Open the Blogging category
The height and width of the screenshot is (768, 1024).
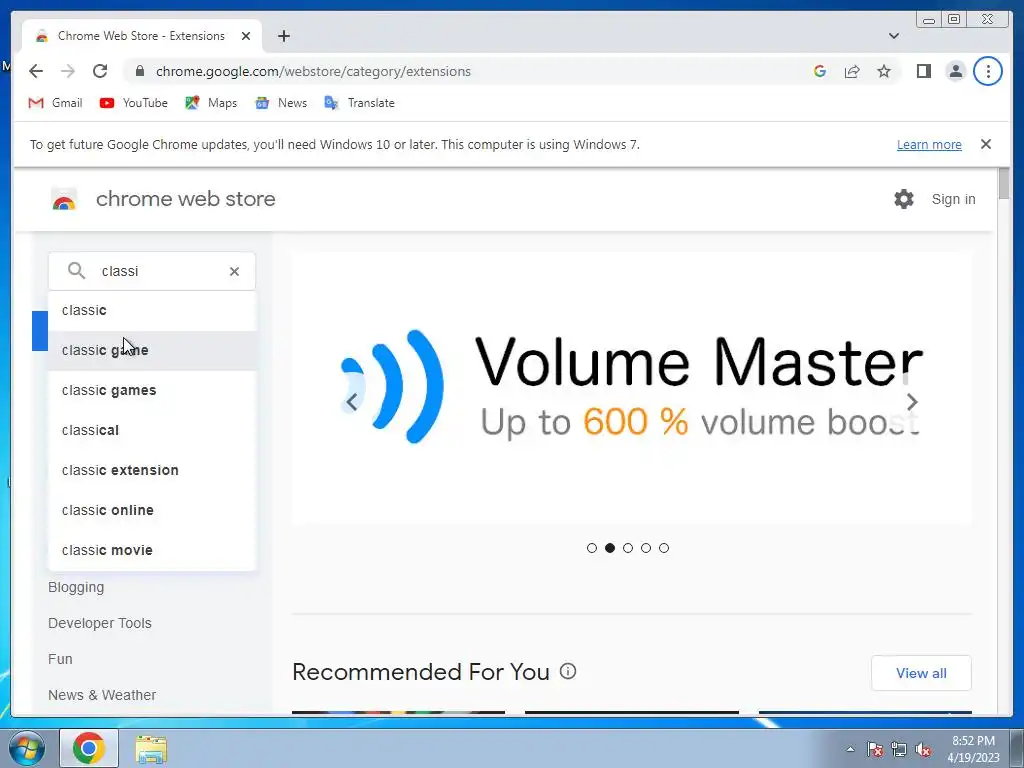[x=76, y=587]
